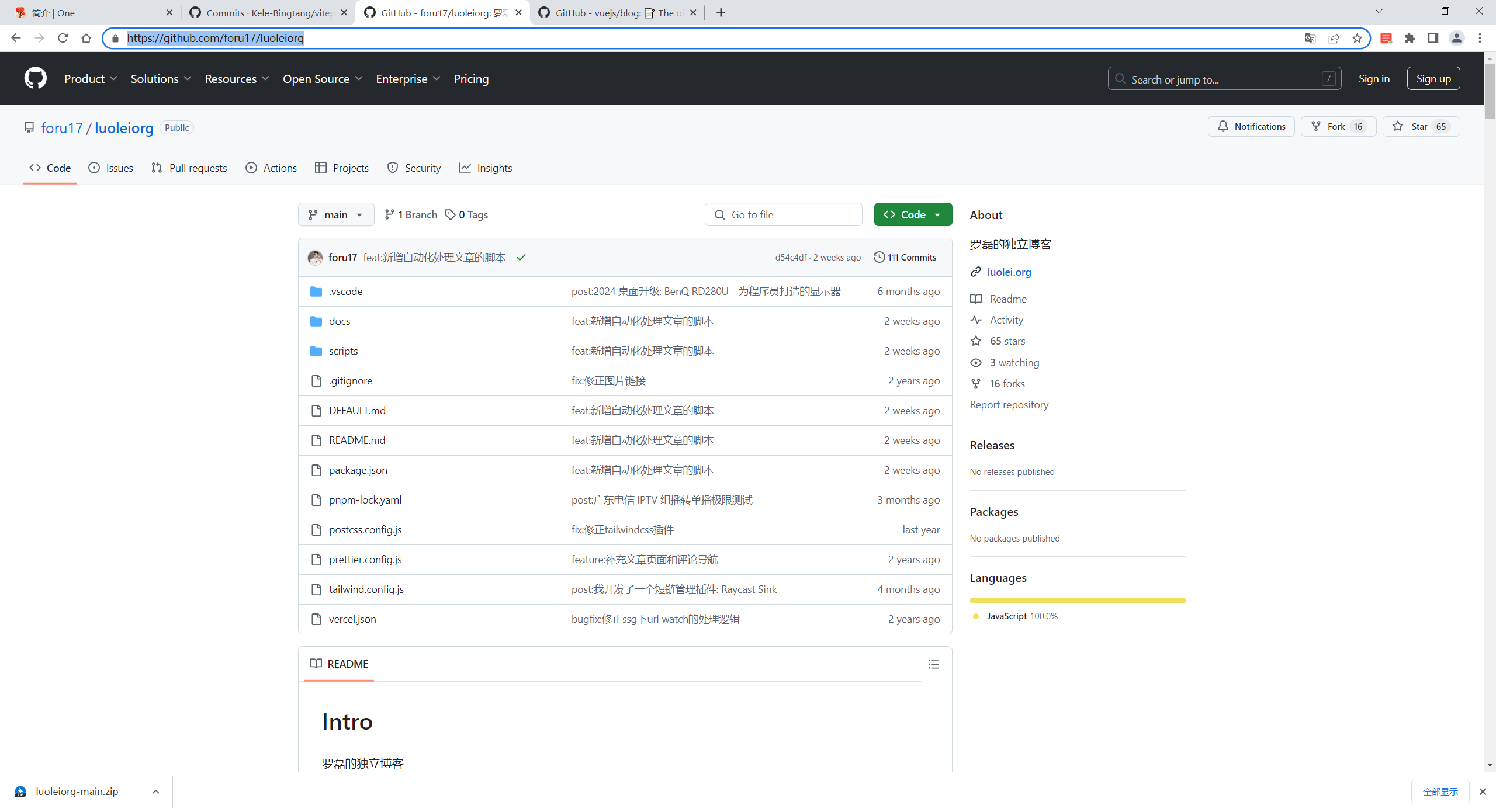Image resolution: width=1496 pixels, height=812 pixels.
Task: Switch to the Actions tab
Action: pyautogui.click(x=271, y=168)
